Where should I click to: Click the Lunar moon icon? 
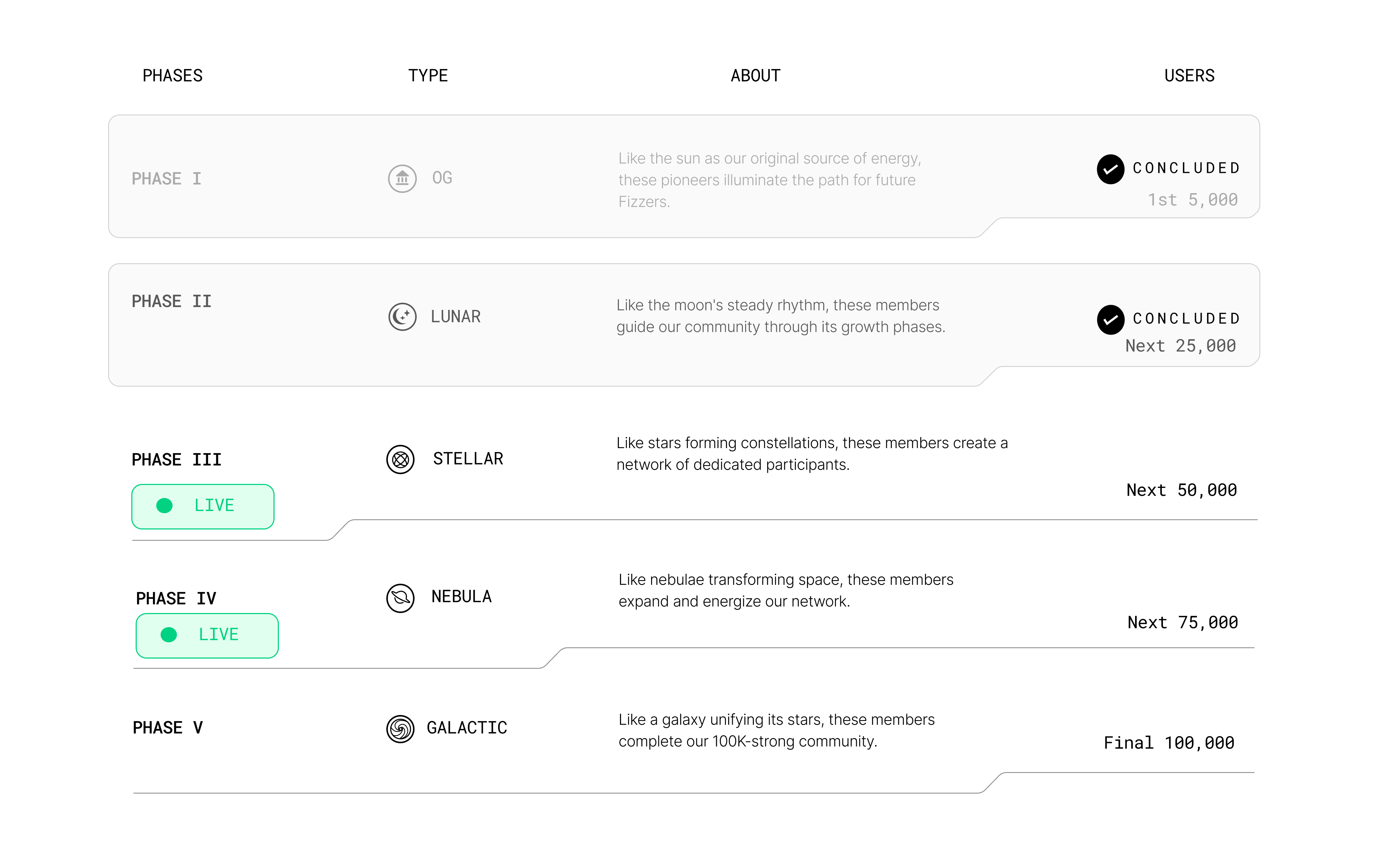(x=402, y=317)
